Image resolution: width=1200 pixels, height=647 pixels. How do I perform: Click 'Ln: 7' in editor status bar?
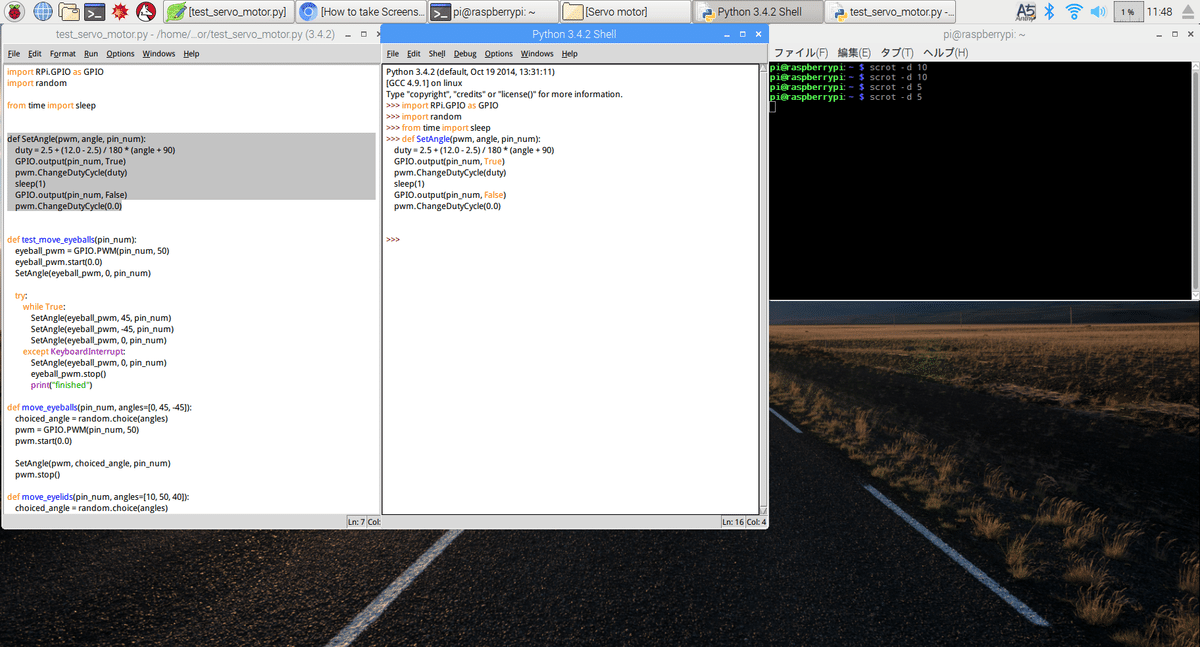pyautogui.click(x=355, y=522)
